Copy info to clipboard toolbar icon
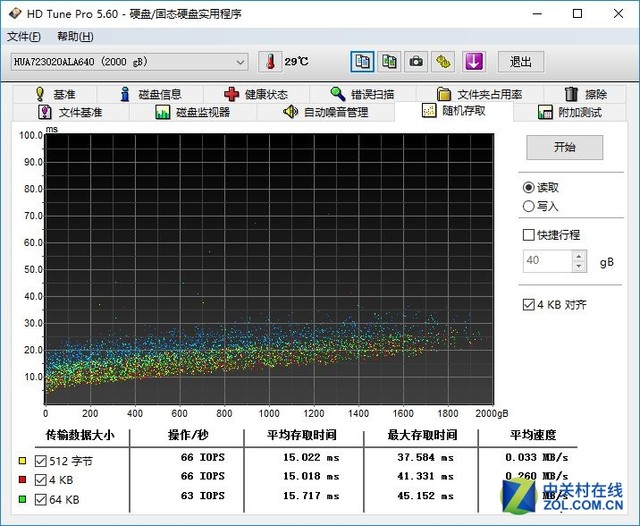This screenshot has width=640, height=526. 362,62
